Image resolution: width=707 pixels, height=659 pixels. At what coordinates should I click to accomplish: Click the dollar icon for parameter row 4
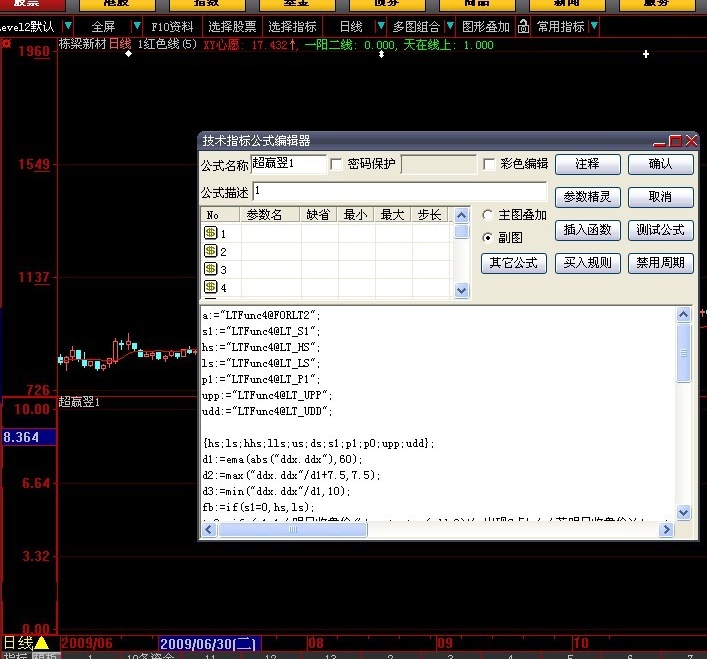pos(210,287)
